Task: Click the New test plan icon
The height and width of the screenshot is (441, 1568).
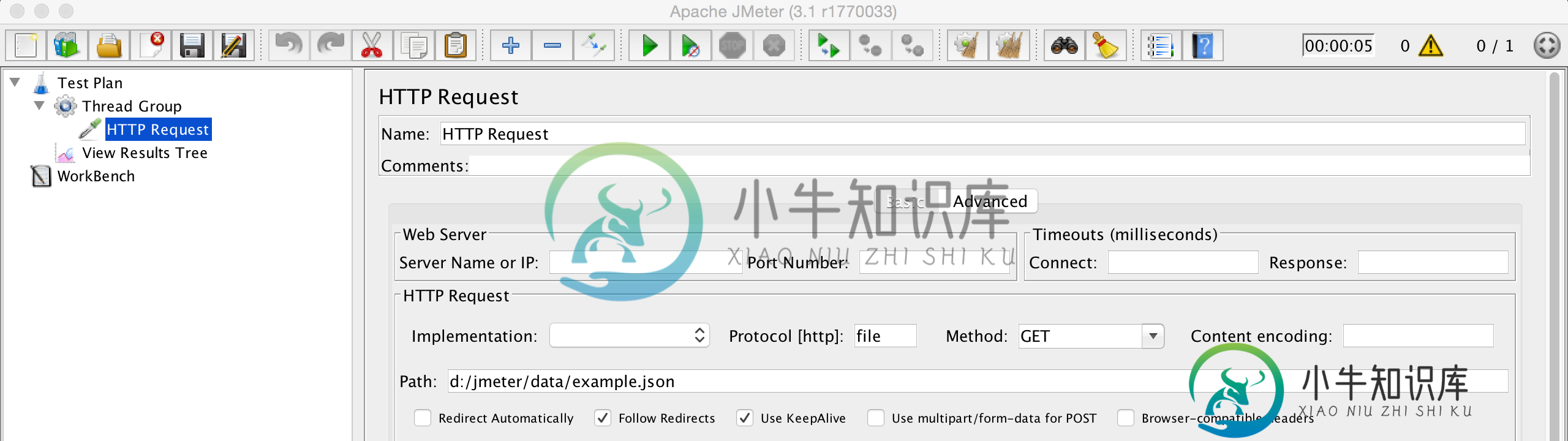Action: (26, 46)
